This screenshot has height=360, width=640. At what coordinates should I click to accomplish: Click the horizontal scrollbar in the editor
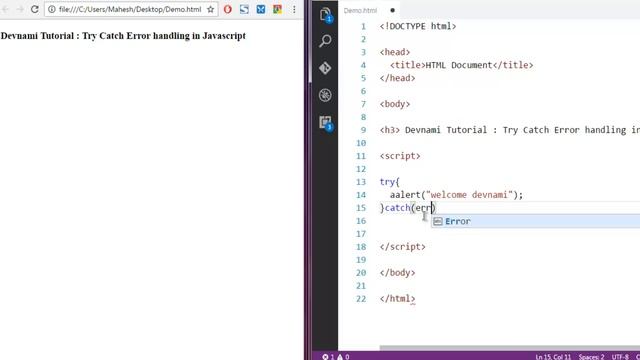coord(510,348)
